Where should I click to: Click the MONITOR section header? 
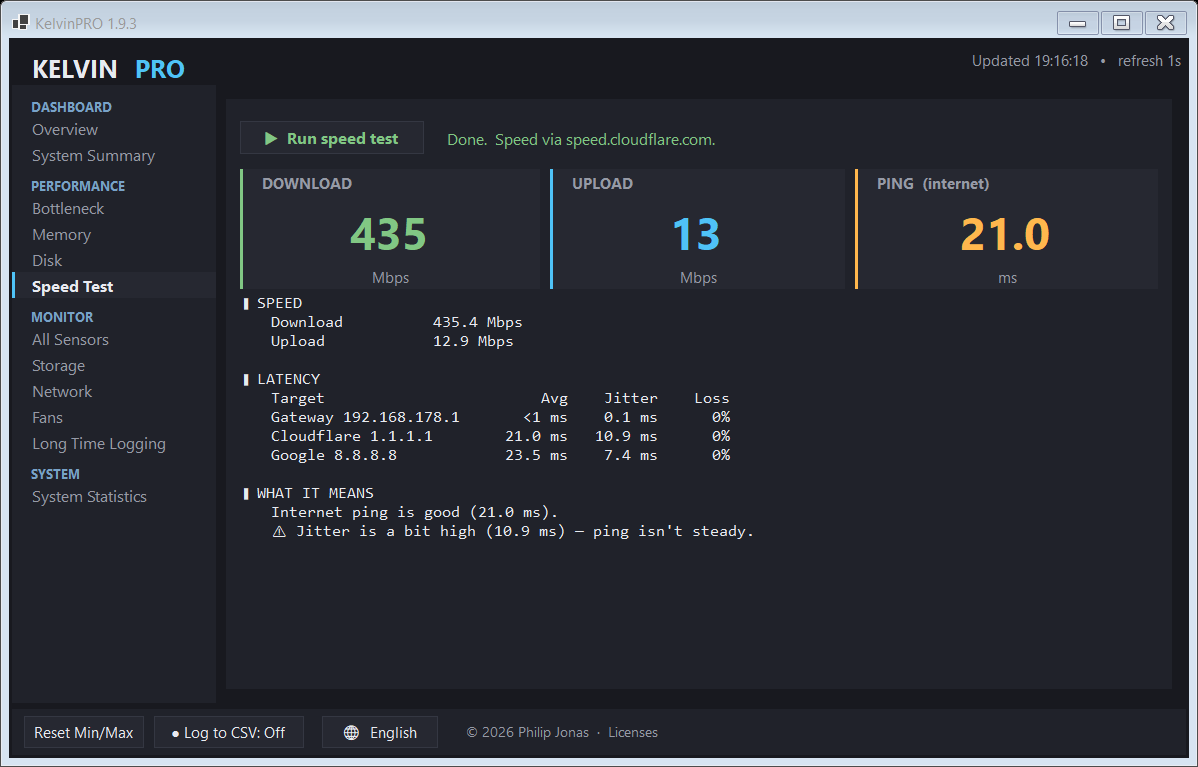click(62, 317)
